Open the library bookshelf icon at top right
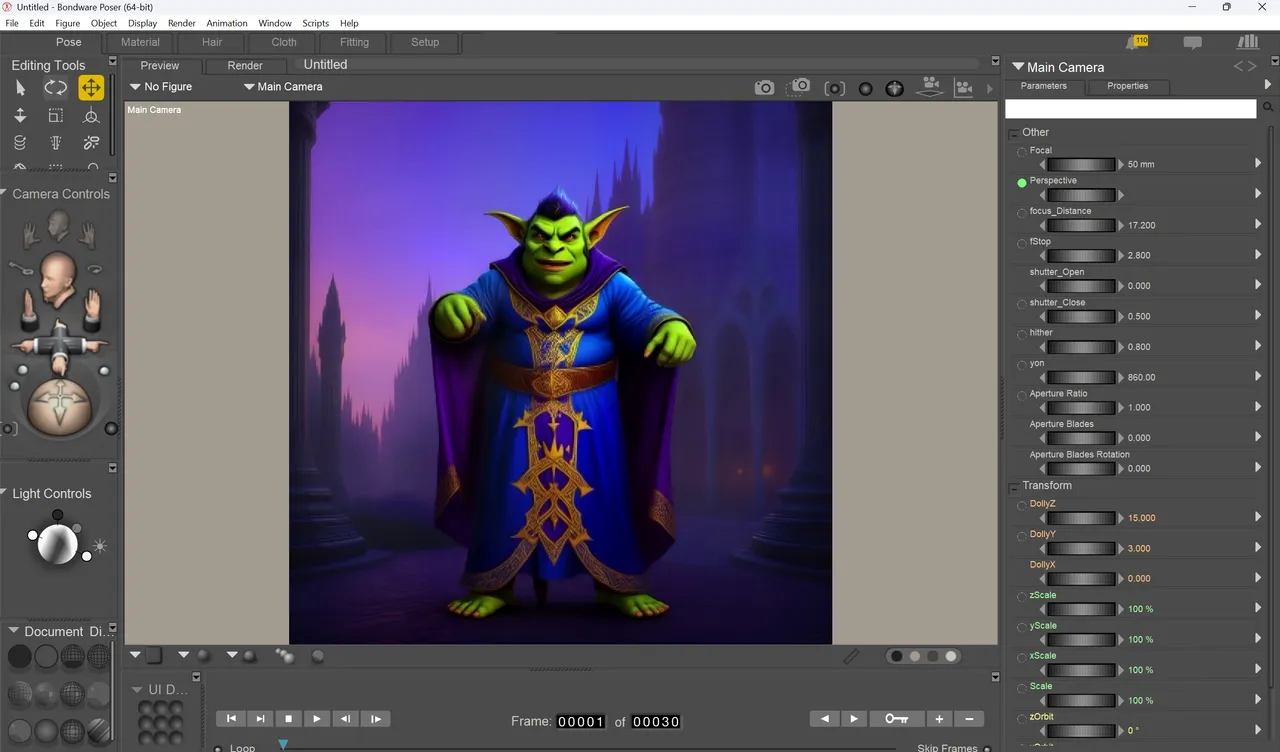Viewport: 1280px width, 752px height. pos(1247,42)
